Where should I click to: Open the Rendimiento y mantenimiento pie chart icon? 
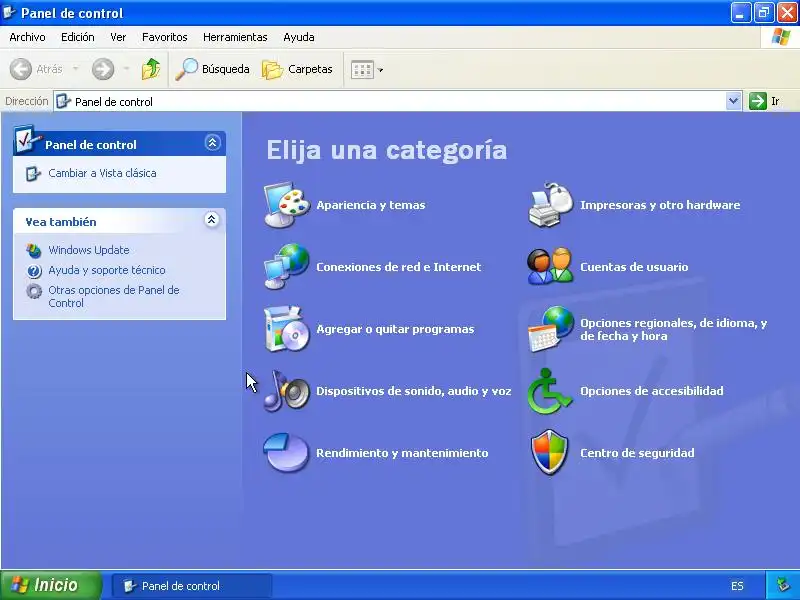coord(286,453)
